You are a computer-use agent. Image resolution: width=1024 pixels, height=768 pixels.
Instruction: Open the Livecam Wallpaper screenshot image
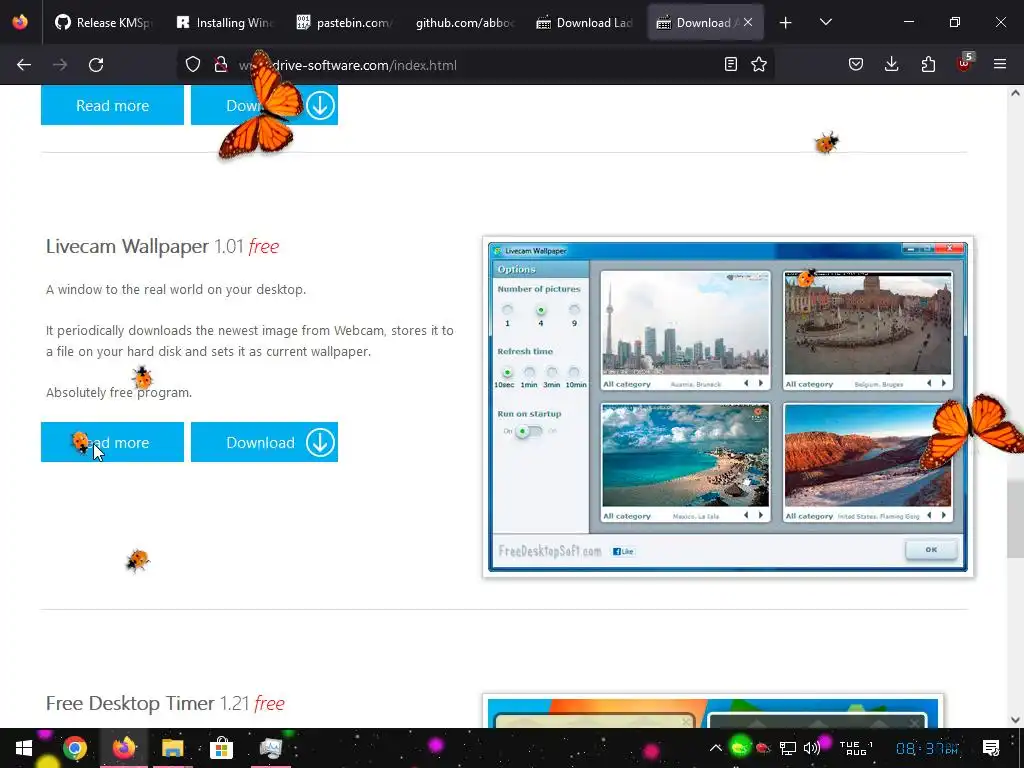coord(728,407)
